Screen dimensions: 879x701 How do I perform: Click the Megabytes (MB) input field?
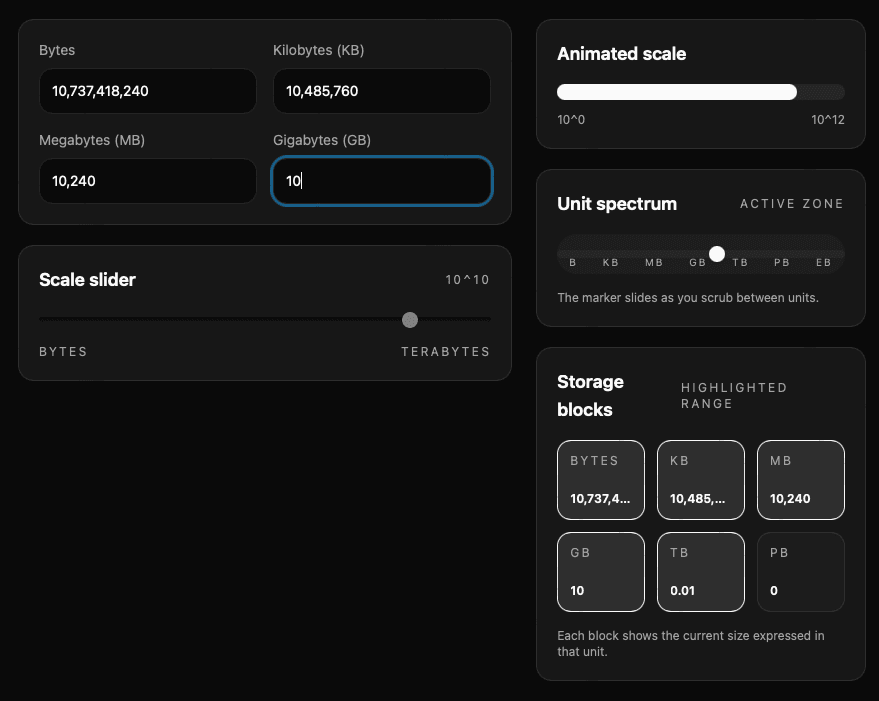click(x=147, y=181)
